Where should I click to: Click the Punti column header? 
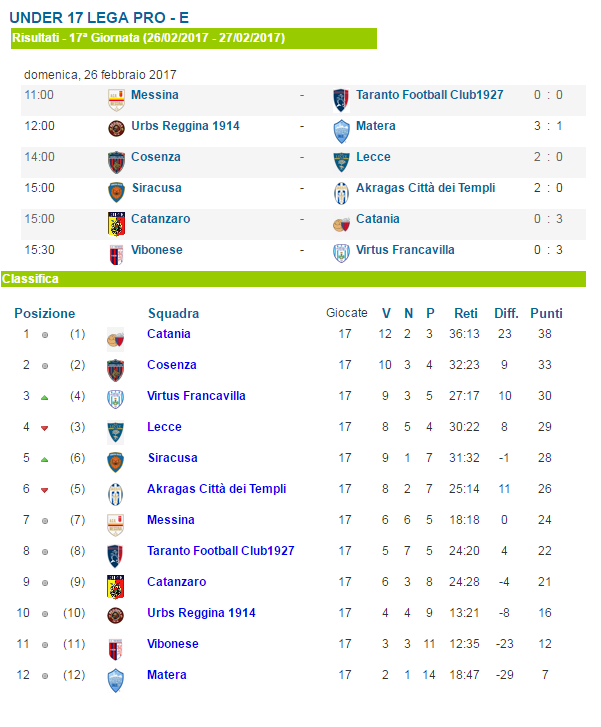click(x=546, y=313)
